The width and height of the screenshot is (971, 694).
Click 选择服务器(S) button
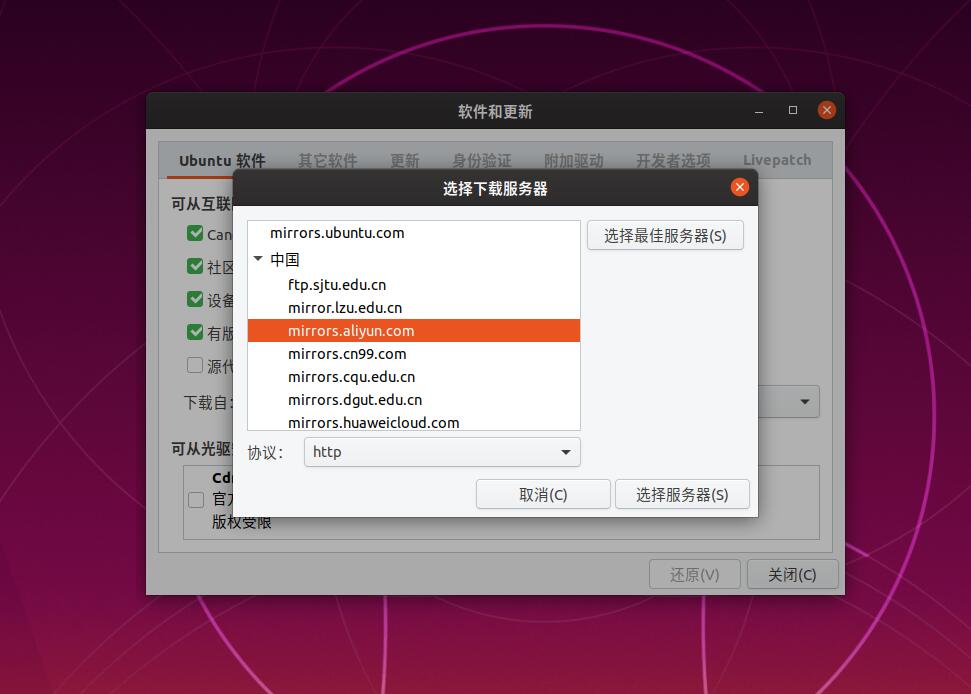(x=682, y=495)
